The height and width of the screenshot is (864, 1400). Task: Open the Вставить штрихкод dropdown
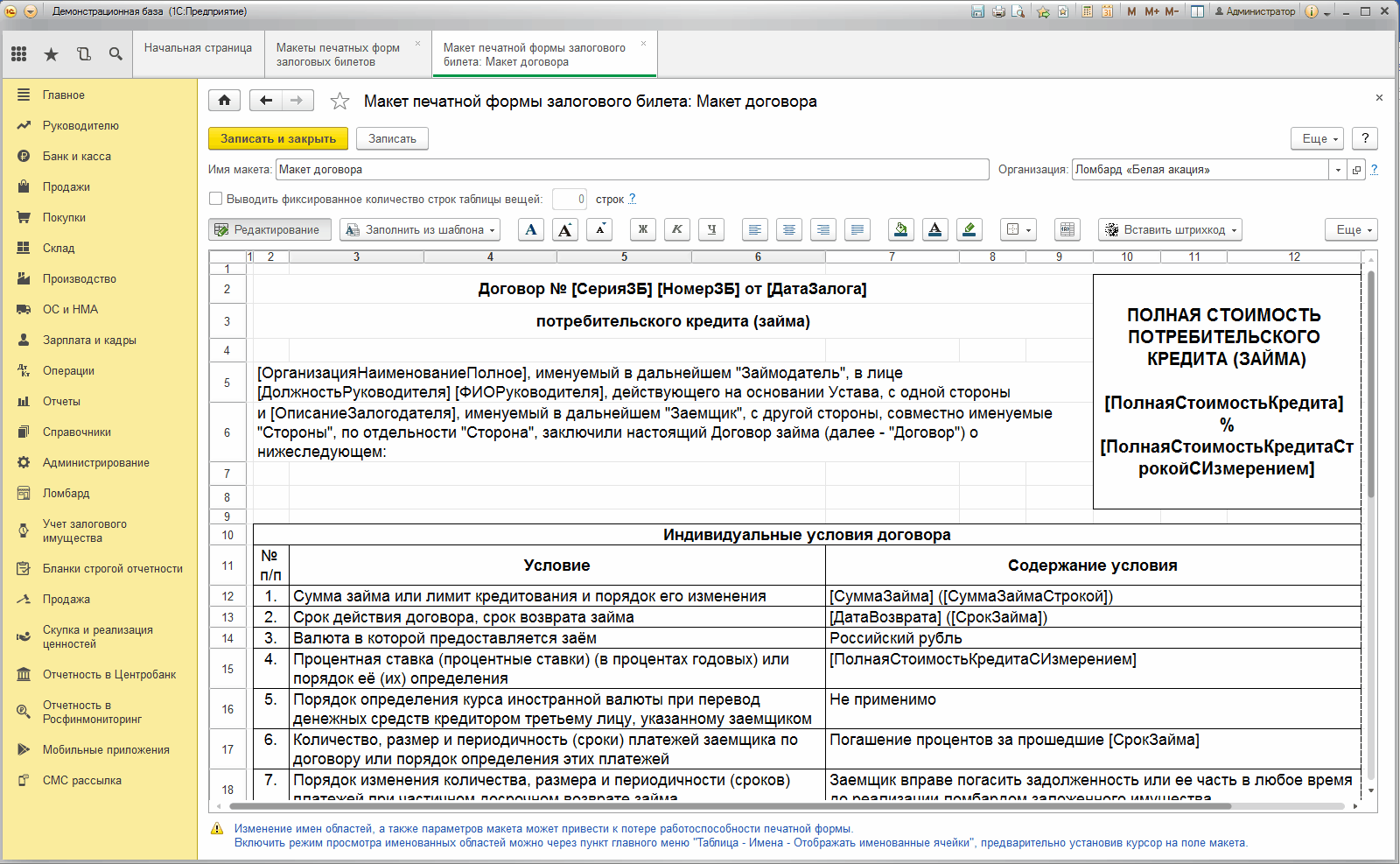pyautogui.click(x=1170, y=229)
